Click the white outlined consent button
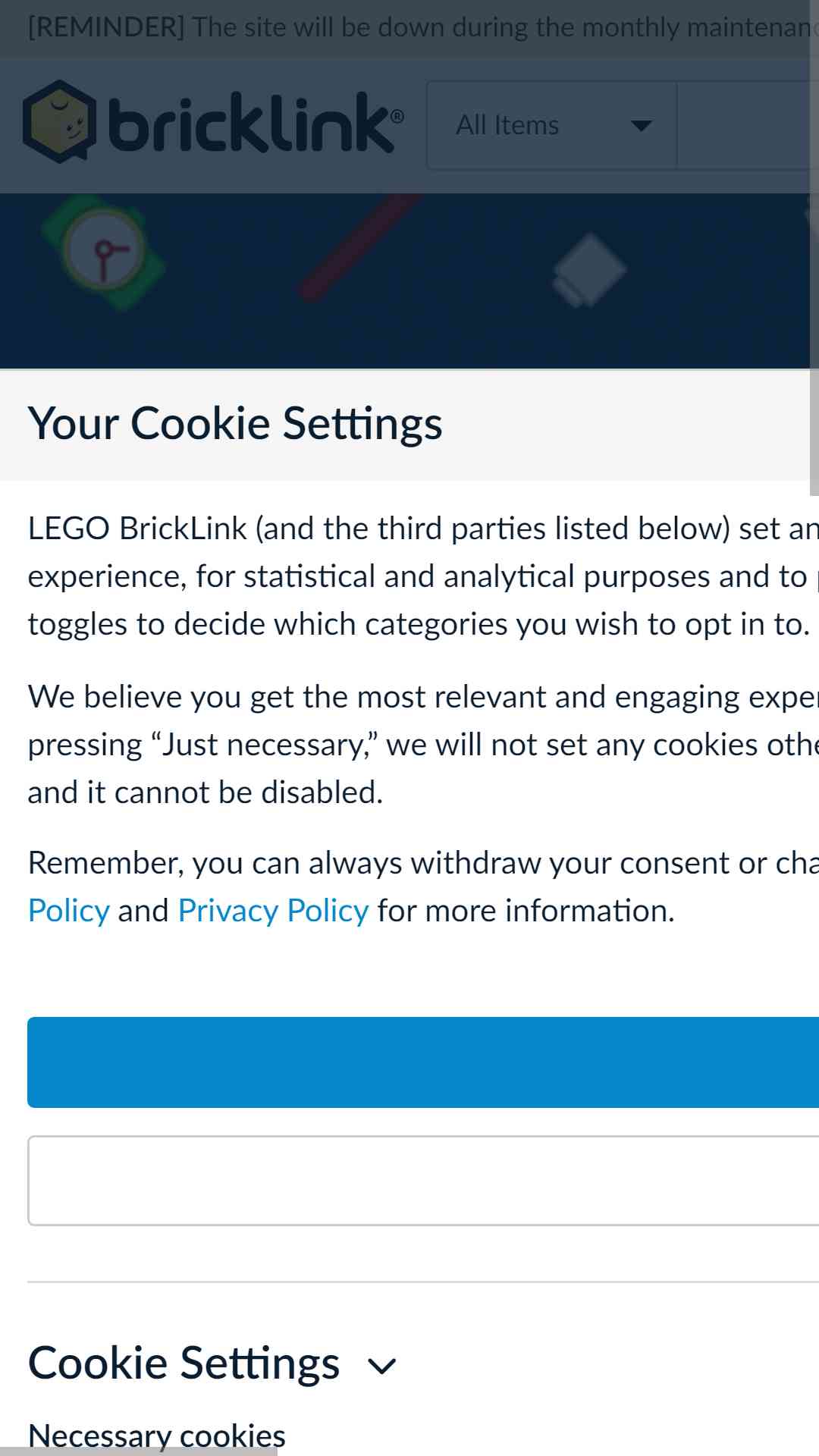The width and height of the screenshot is (819, 1456). tap(423, 1181)
